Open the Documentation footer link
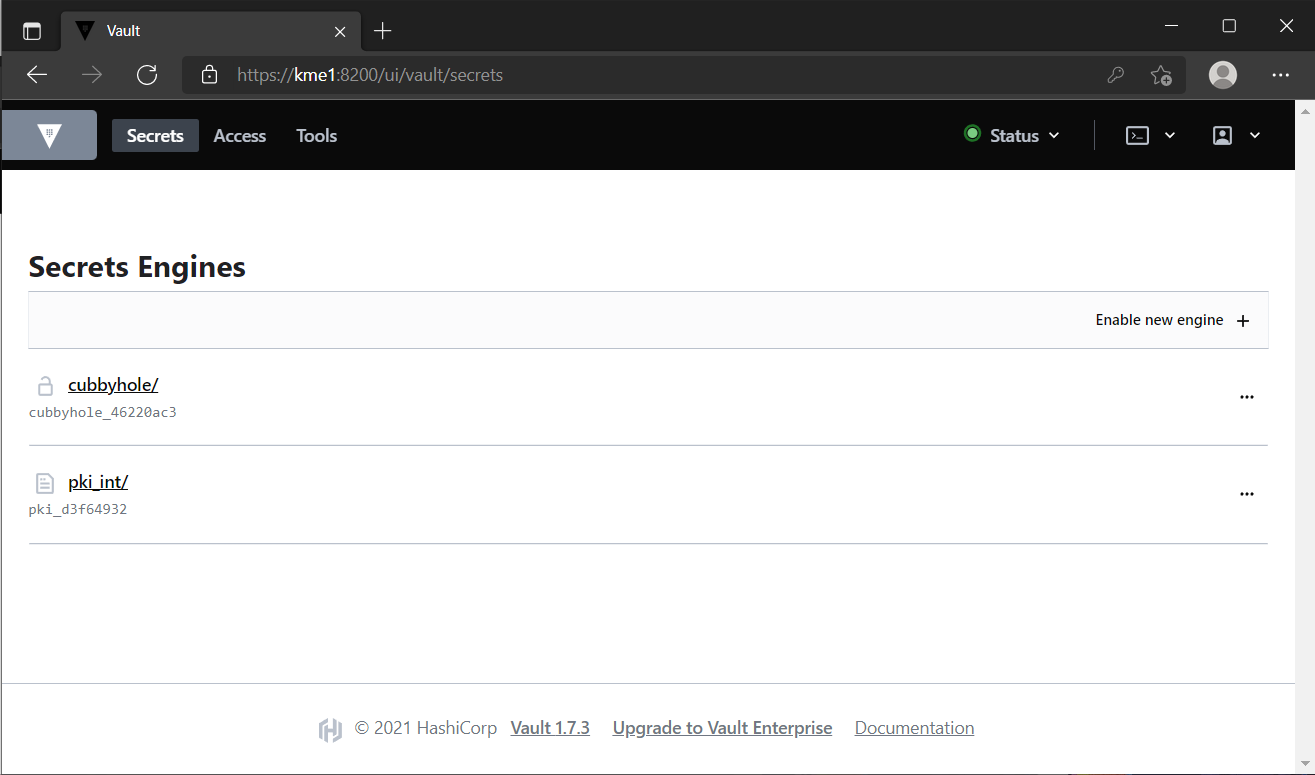This screenshot has width=1315, height=775. click(x=914, y=728)
